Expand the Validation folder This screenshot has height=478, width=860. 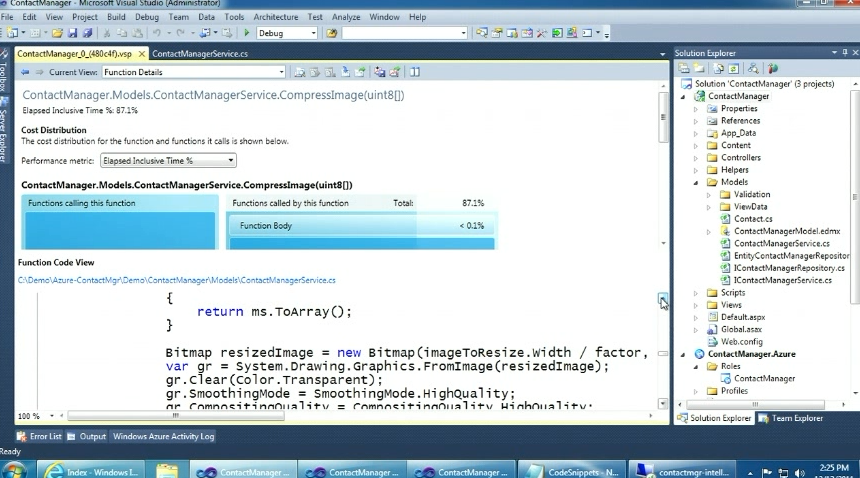[x=709, y=195]
